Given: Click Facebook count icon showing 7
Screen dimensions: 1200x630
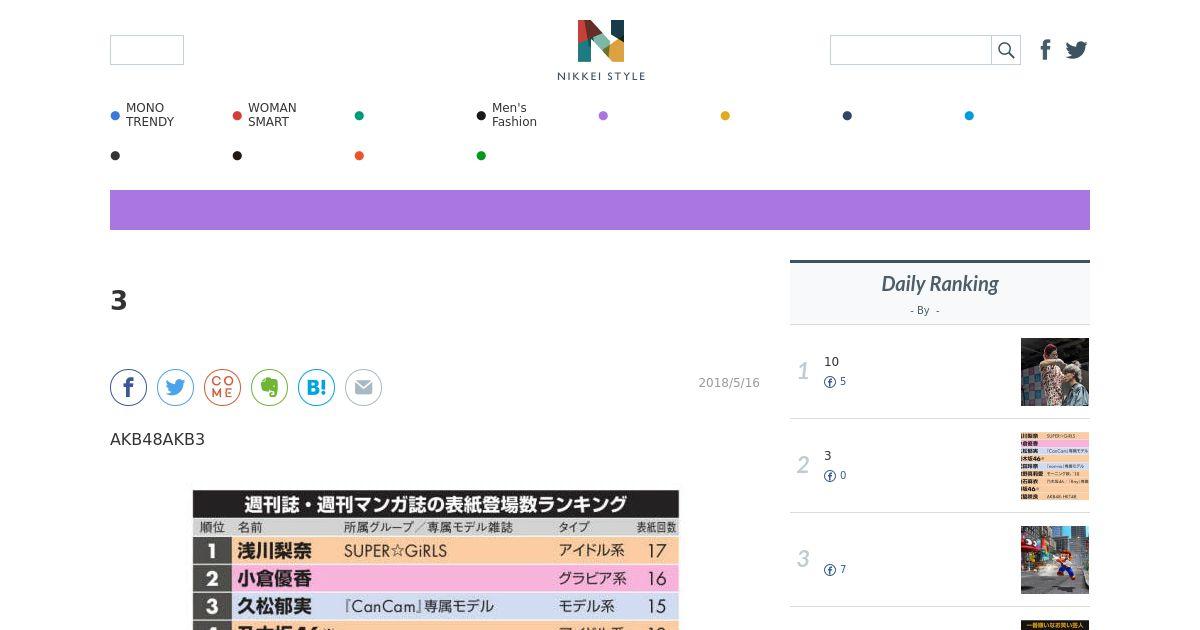Looking at the screenshot, I should click(830, 570).
